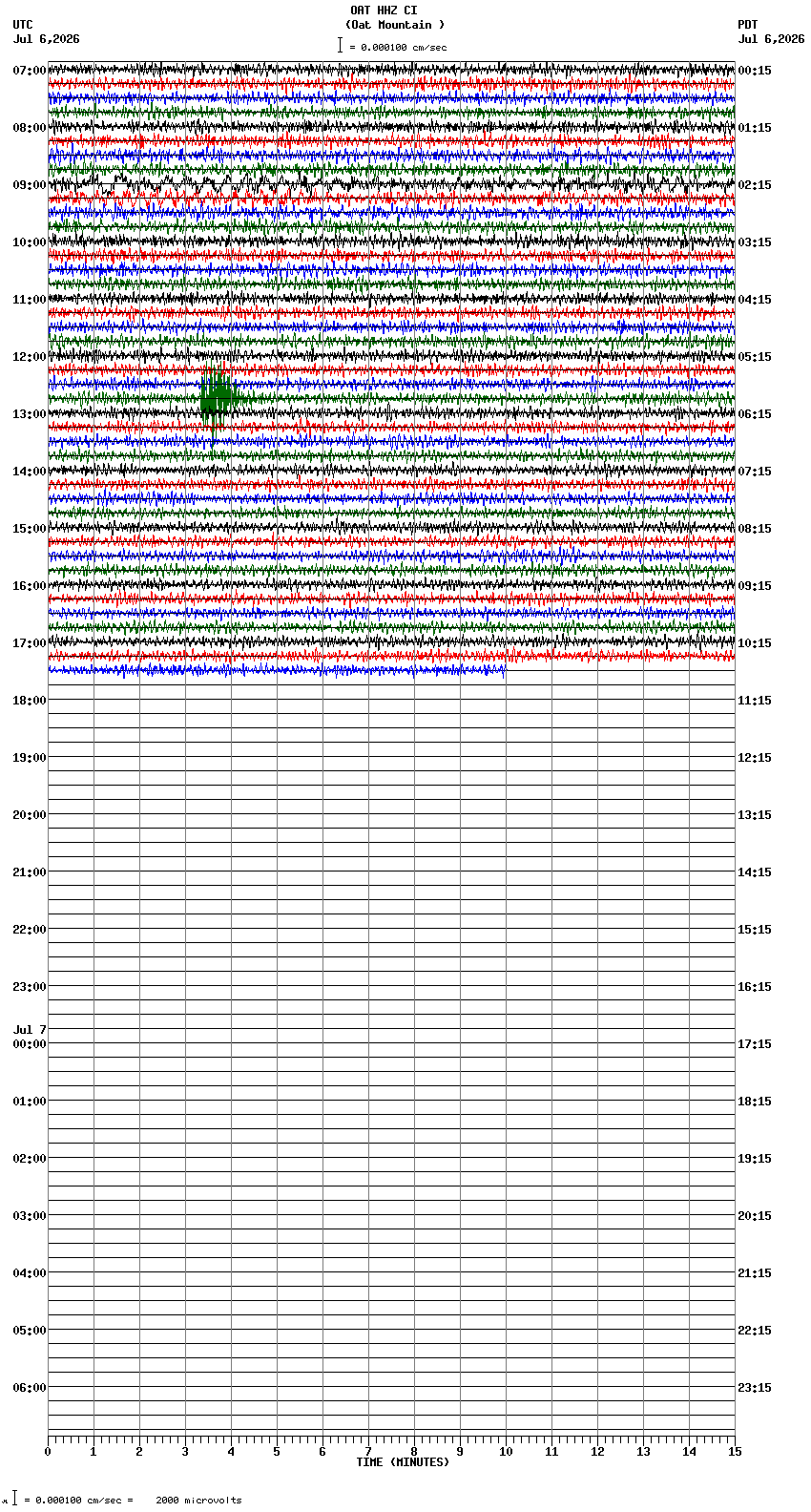This screenshot has height=1512, width=811.
Task: Click the 'Jul 6,2026' date under PDT
Action: [771, 39]
